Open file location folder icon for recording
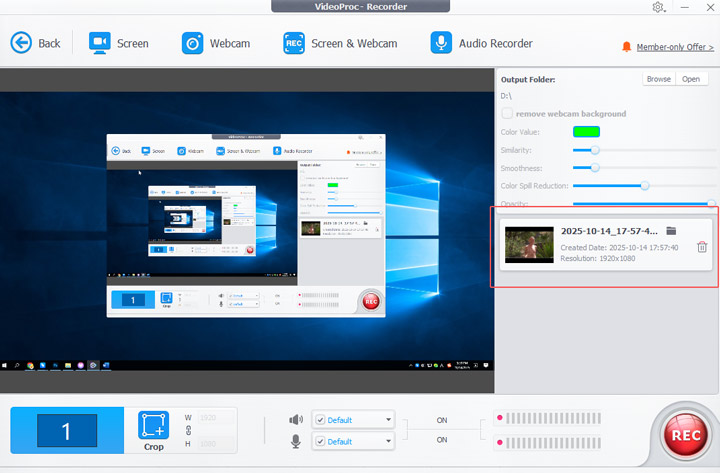Image resolution: width=720 pixels, height=473 pixels. pyautogui.click(x=671, y=231)
